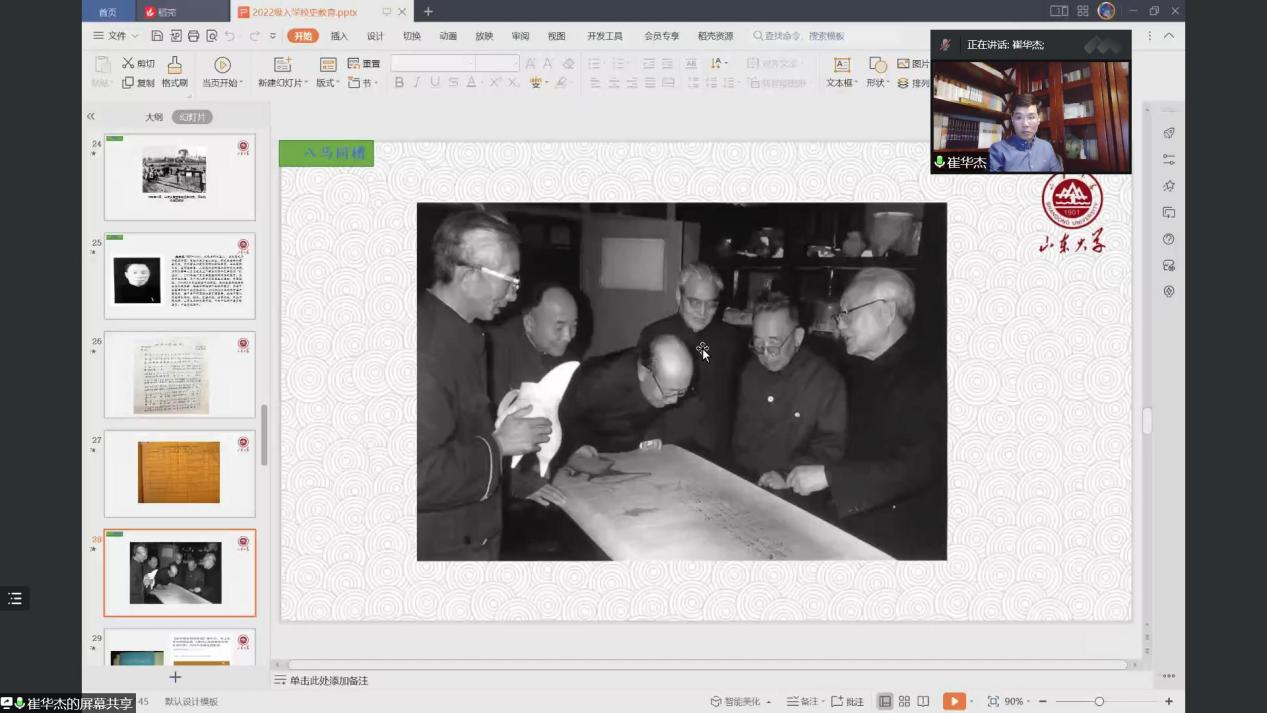Open the File (文件) menu dropdown
1267x713 pixels.
pyautogui.click(x=116, y=36)
